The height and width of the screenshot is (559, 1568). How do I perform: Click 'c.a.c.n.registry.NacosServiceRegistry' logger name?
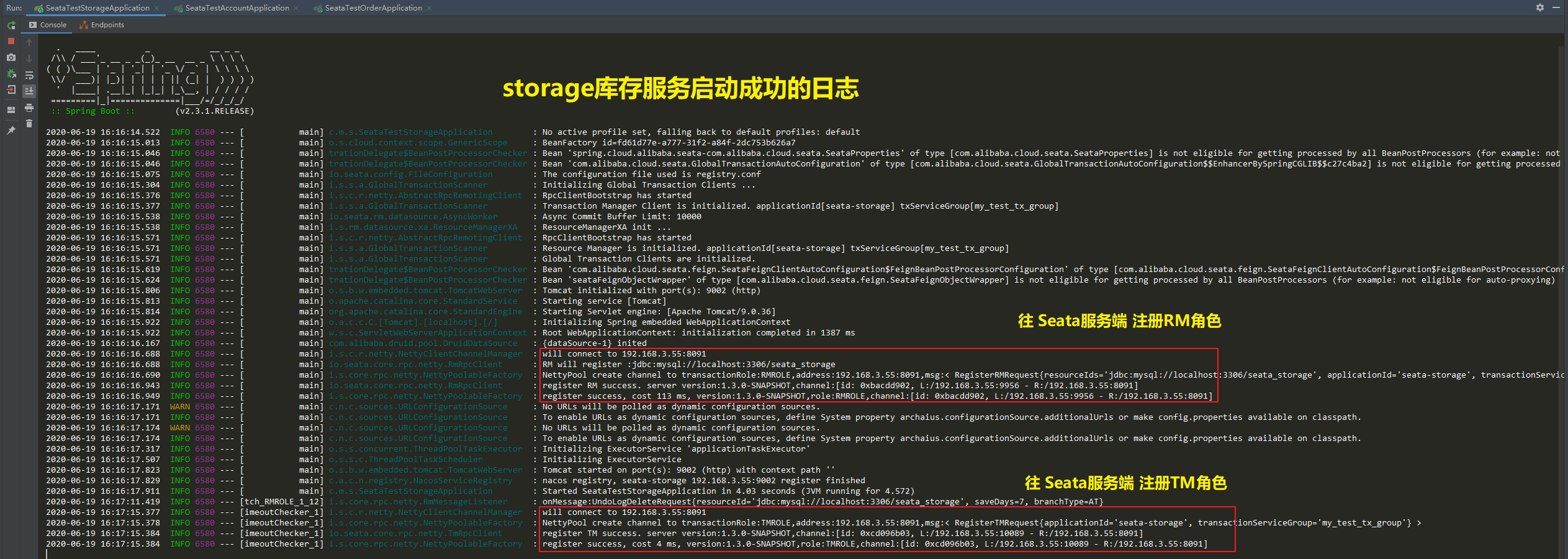tap(421, 481)
